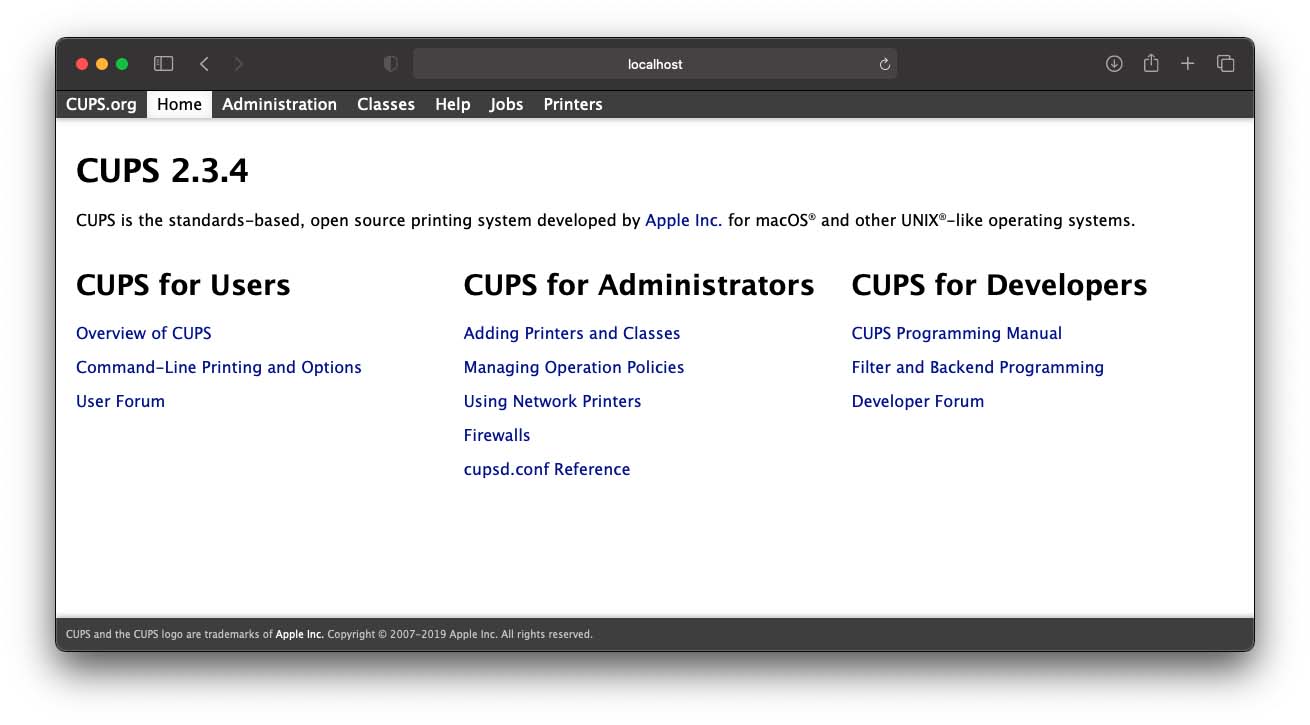Click the forward navigation arrow
Image resolution: width=1310 pixels, height=725 pixels.
[239, 63]
